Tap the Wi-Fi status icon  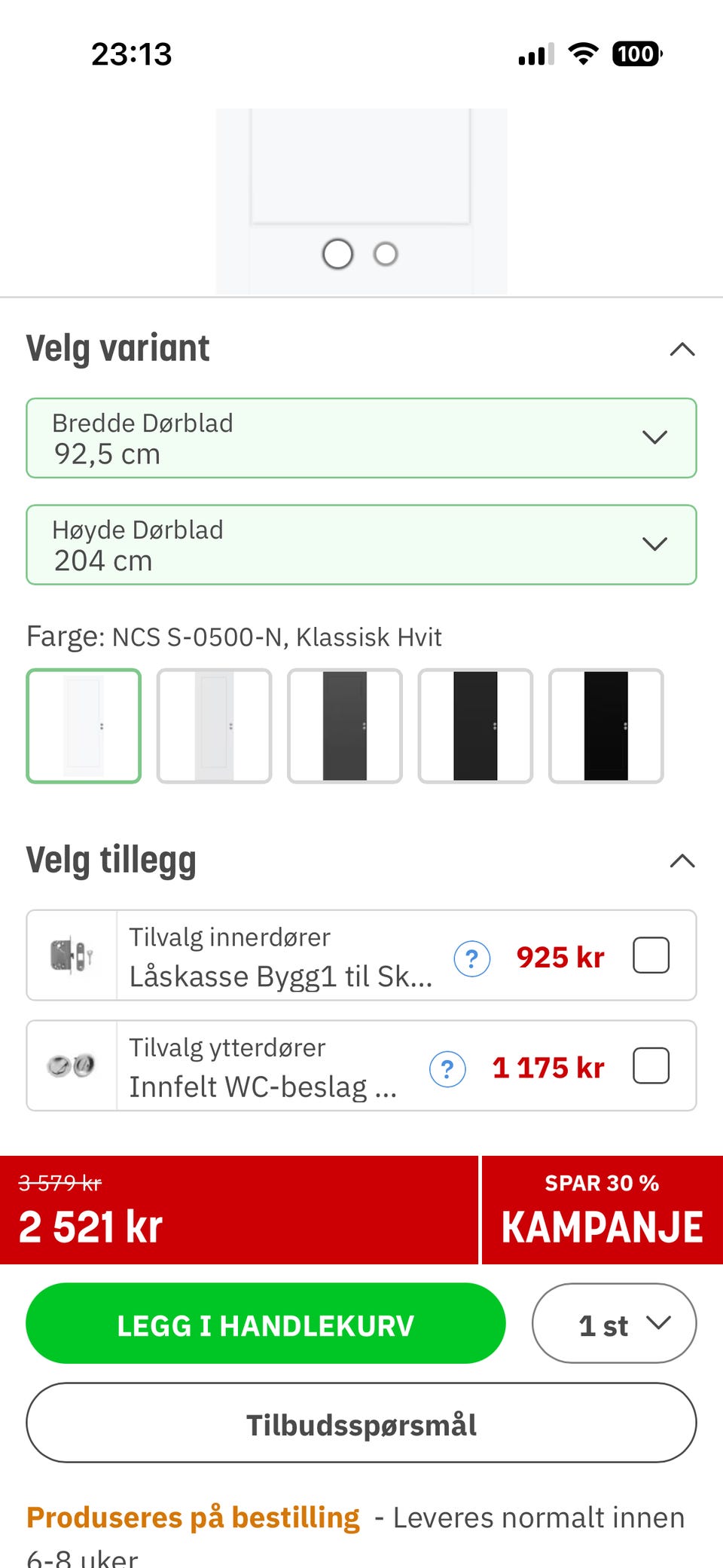pos(582,53)
